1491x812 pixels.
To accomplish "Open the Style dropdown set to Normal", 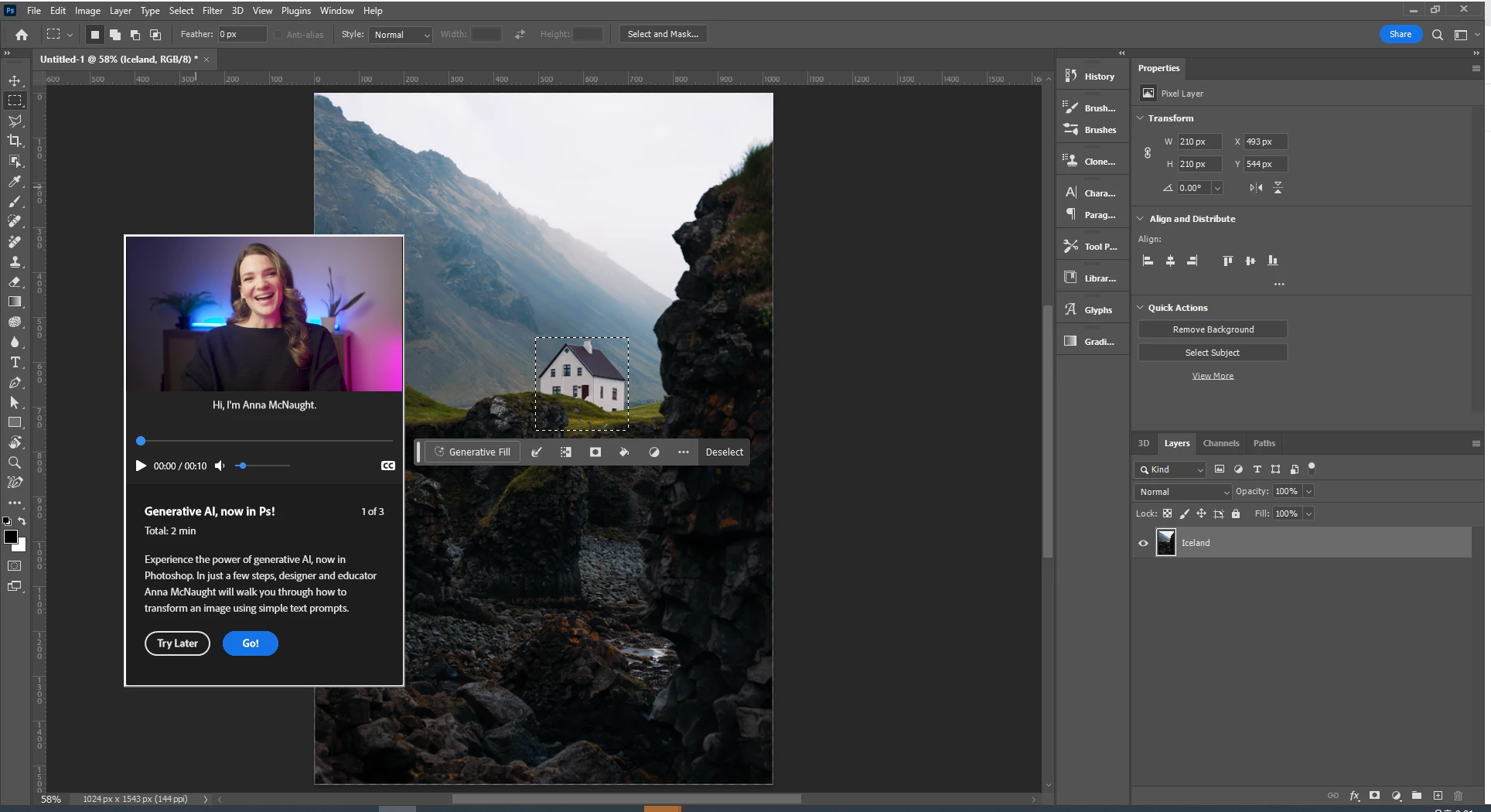I will pos(401,35).
